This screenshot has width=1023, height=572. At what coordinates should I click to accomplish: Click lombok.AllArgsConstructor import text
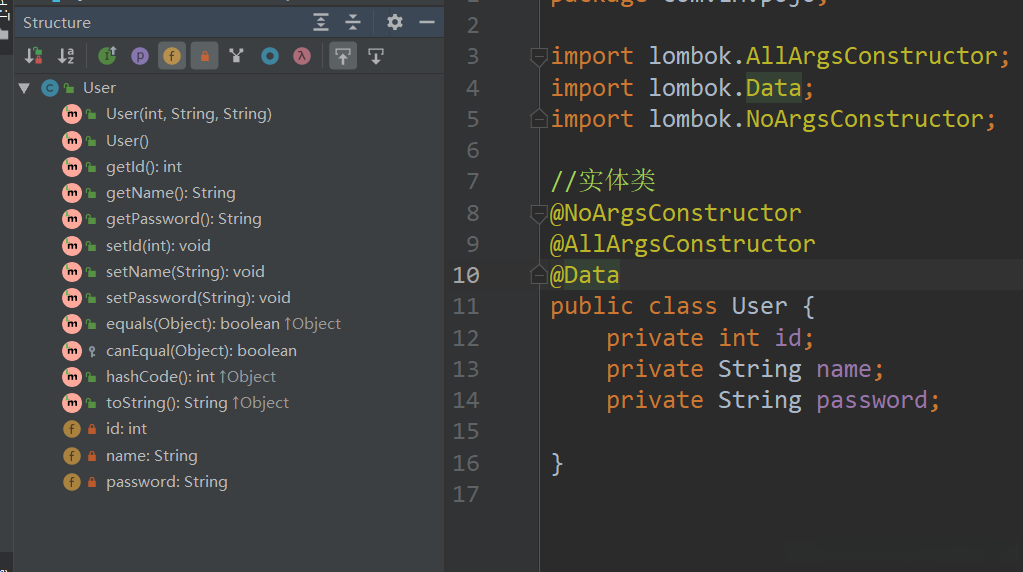(x=822, y=56)
